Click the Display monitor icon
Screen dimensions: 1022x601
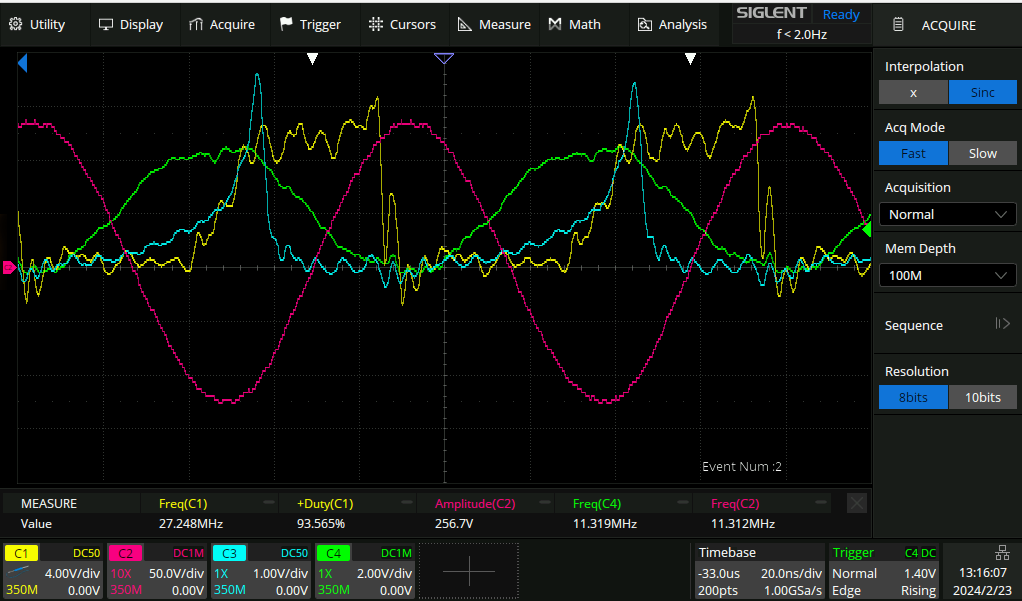click(x=106, y=24)
